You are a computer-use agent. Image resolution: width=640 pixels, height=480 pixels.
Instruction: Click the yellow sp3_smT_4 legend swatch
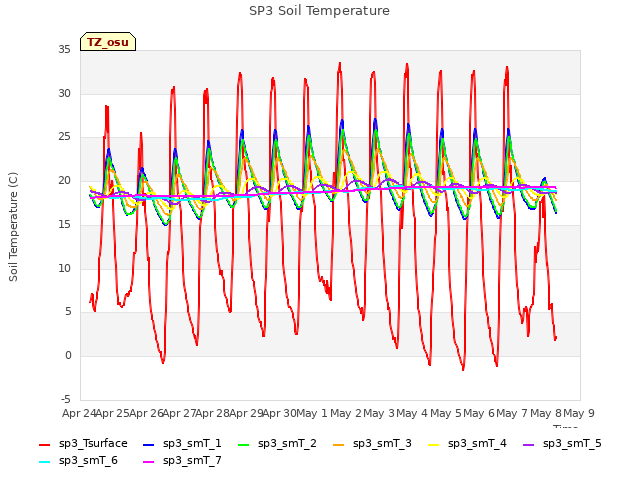[x=433, y=444]
